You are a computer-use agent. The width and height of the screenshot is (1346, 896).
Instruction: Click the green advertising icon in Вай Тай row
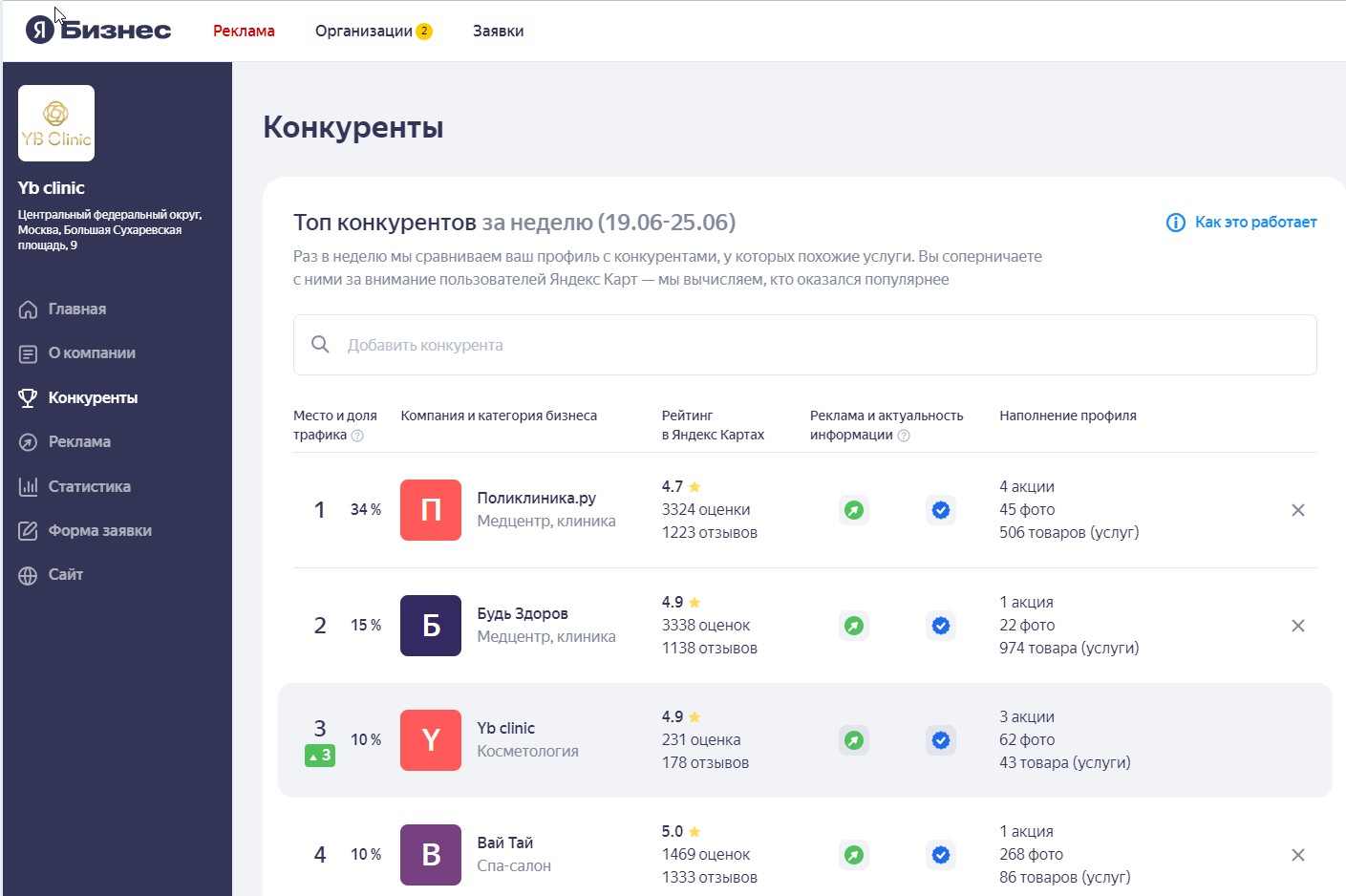click(x=854, y=855)
